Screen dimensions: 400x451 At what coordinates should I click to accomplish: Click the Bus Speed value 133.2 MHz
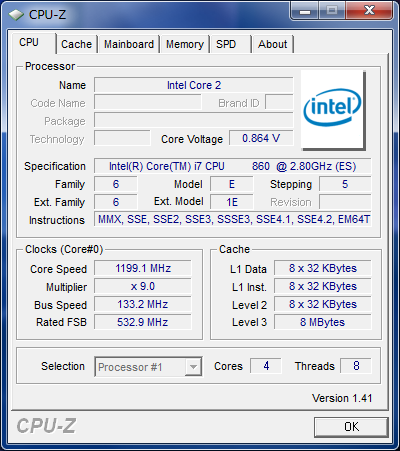coord(143,305)
